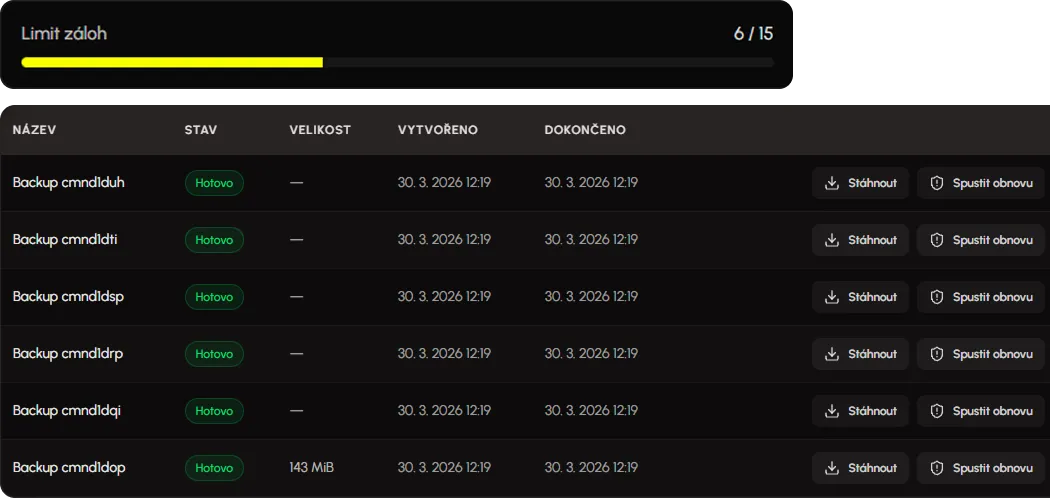Click download icon for Backup cmnd1dti
1050x498 pixels.
tap(831, 240)
